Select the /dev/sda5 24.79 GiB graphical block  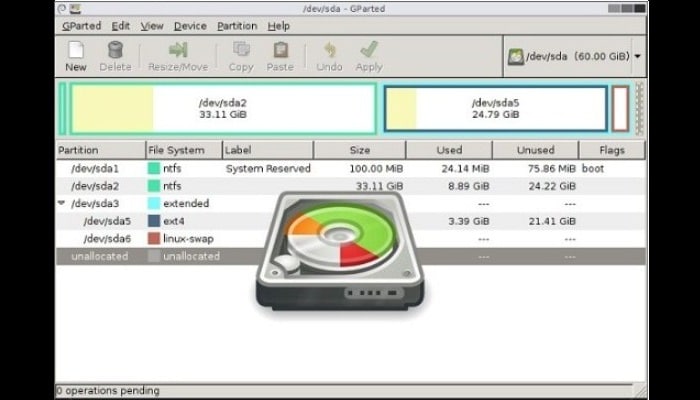(496, 108)
